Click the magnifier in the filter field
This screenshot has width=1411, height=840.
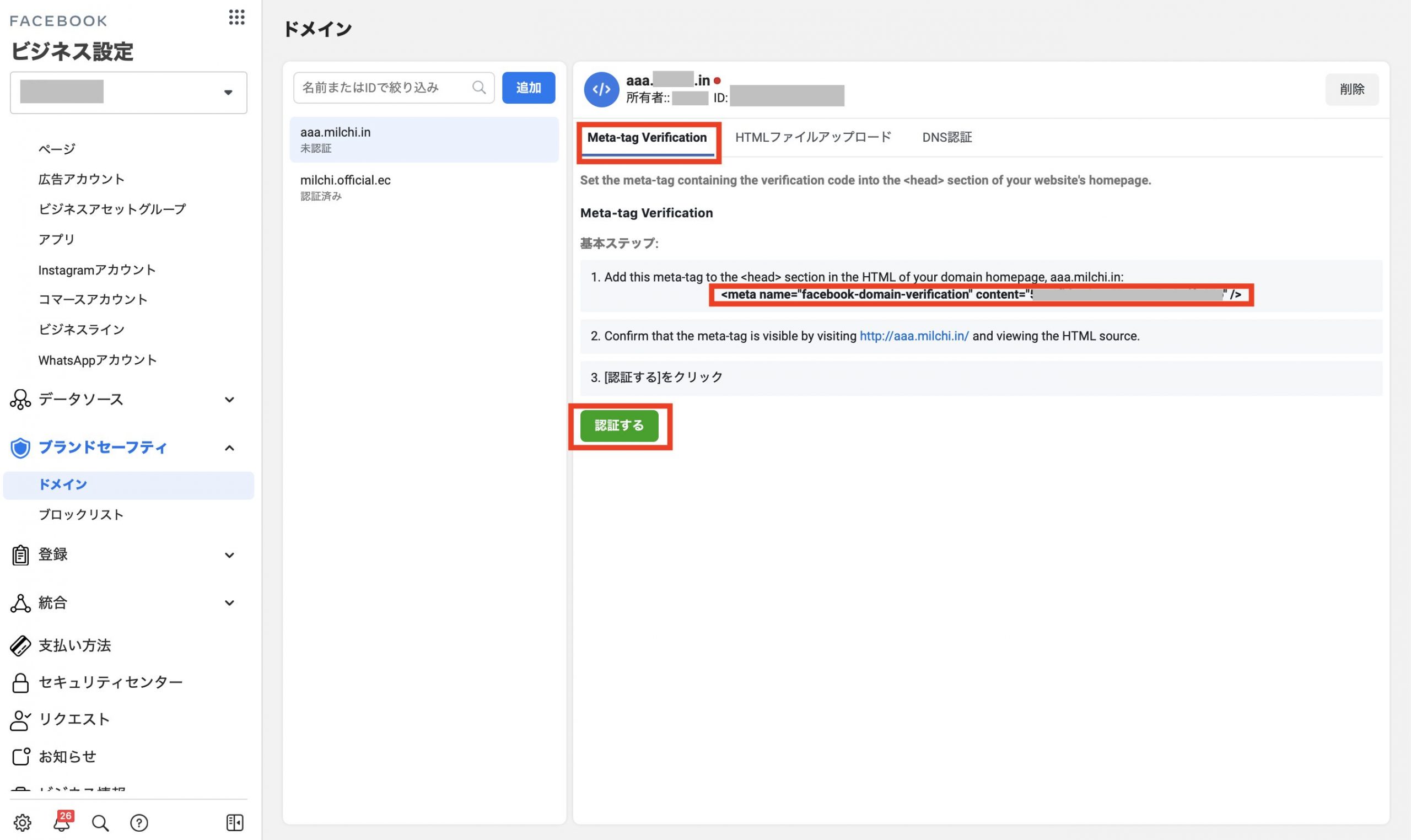click(x=480, y=87)
